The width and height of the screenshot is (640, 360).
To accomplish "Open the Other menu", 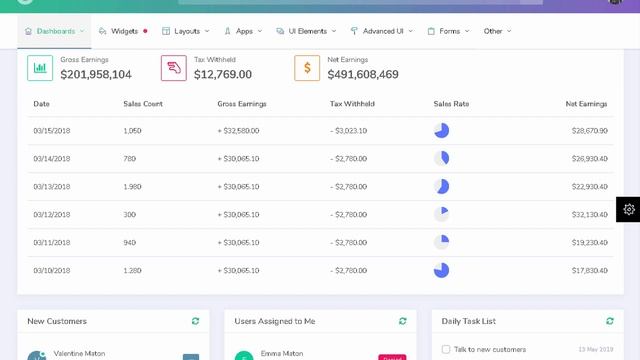I will pyautogui.click(x=497, y=31).
